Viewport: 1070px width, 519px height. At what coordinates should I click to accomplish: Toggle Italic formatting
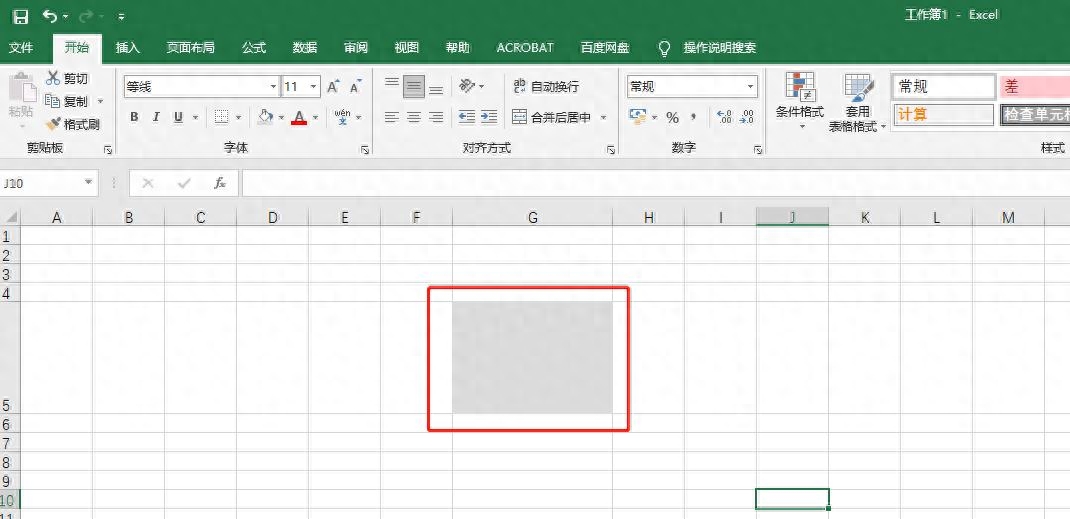click(156, 117)
